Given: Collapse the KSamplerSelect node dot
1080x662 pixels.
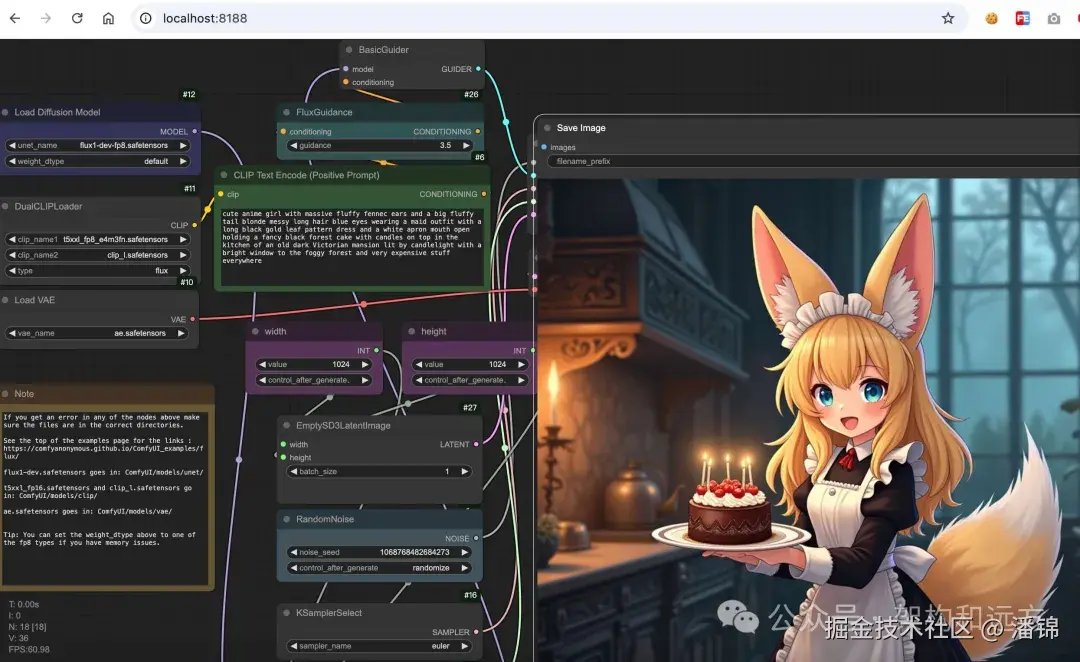Looking at the screenshot, I should tap(287, 612).
